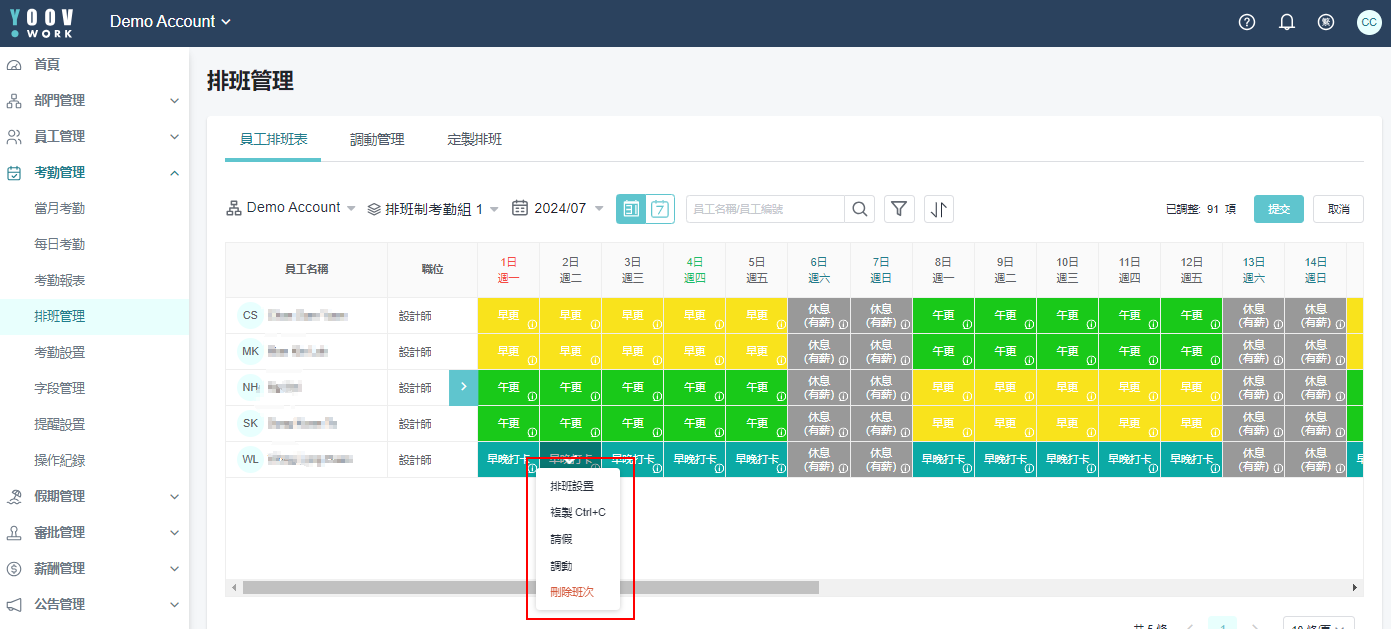Open the help question mark icon

point(1246,22)
